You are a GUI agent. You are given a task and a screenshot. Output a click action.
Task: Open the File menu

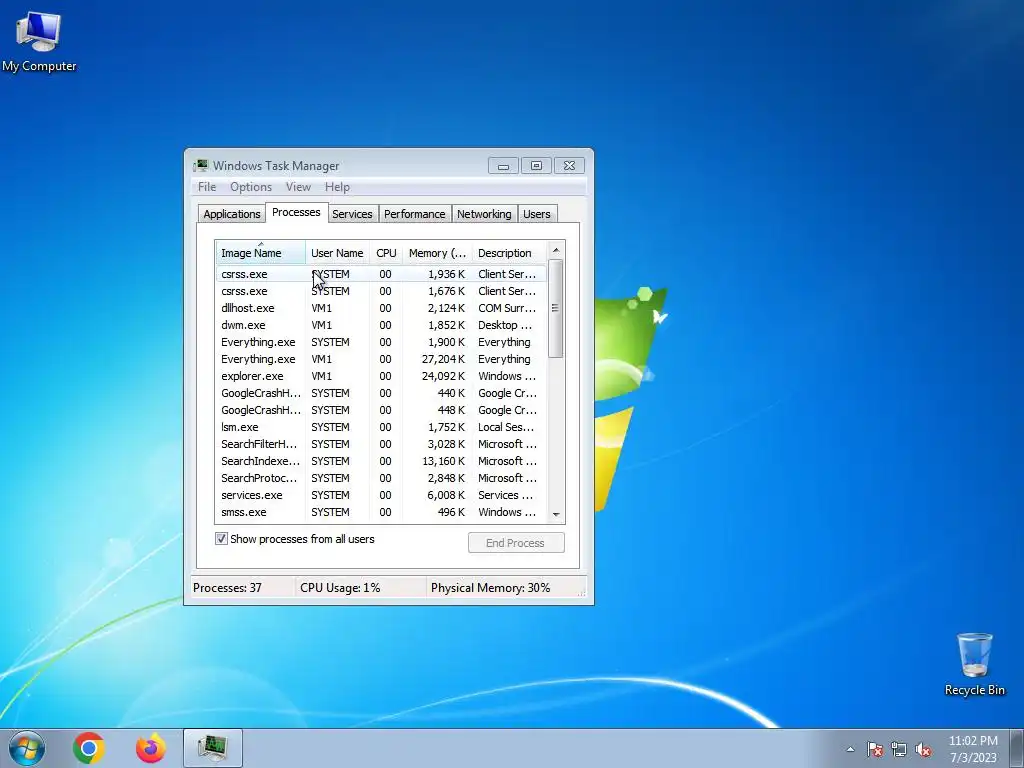[x=207, y=187]
